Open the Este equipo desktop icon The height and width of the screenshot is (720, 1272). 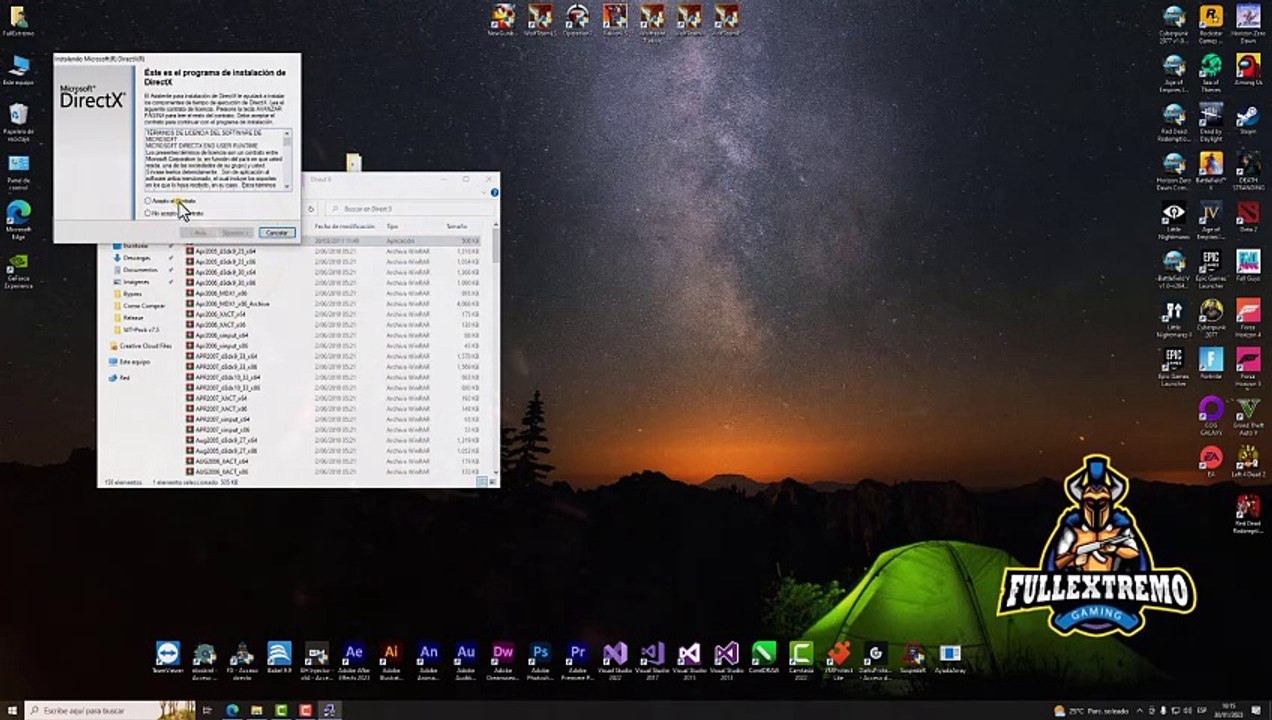[x=18, y=71]
